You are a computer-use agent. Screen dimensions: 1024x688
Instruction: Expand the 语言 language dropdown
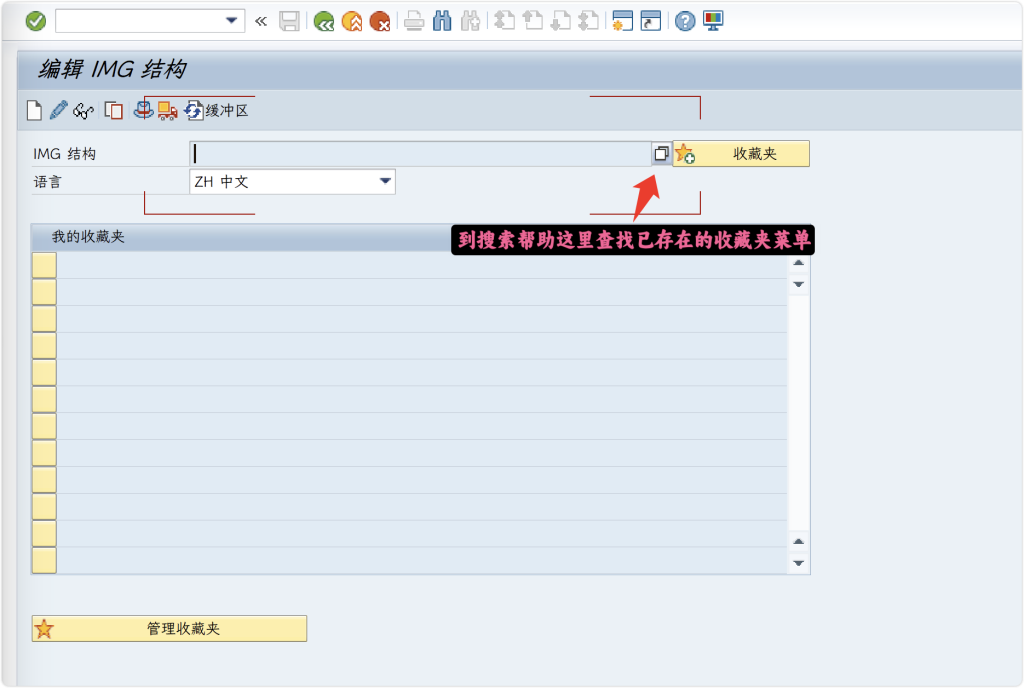coord(385,181)
